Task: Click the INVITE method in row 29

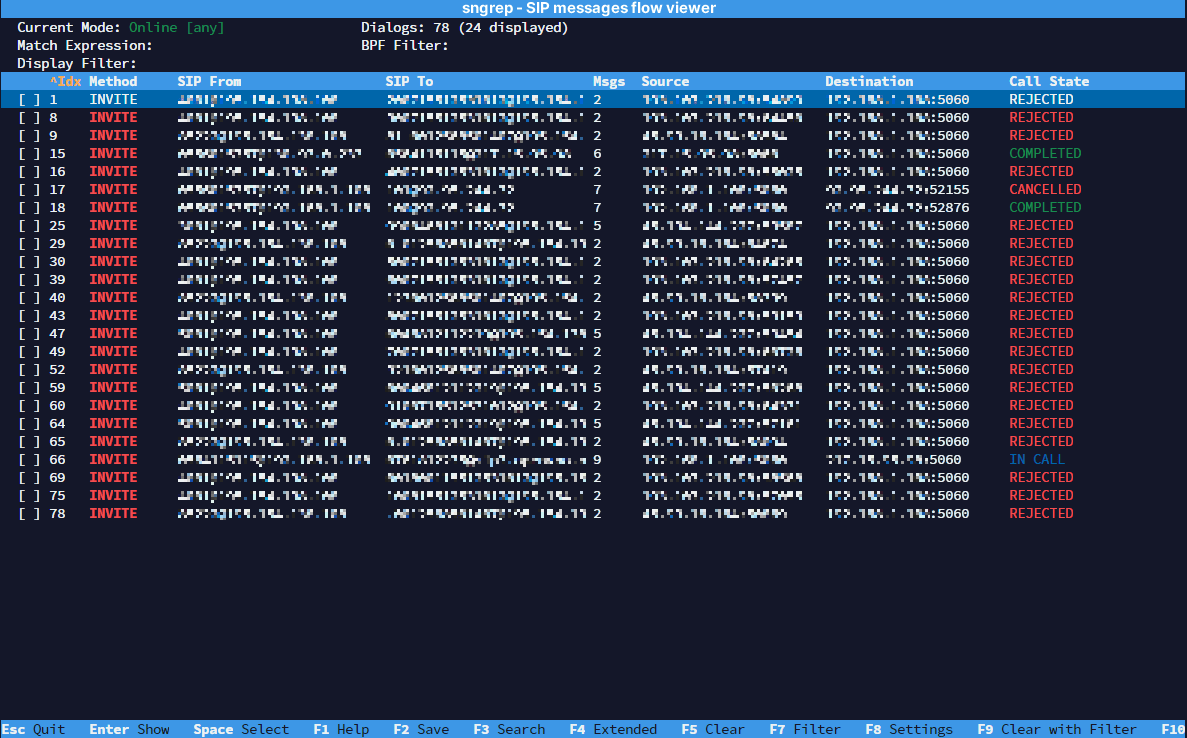Action: pyautogui.click(x=114, y=244)
